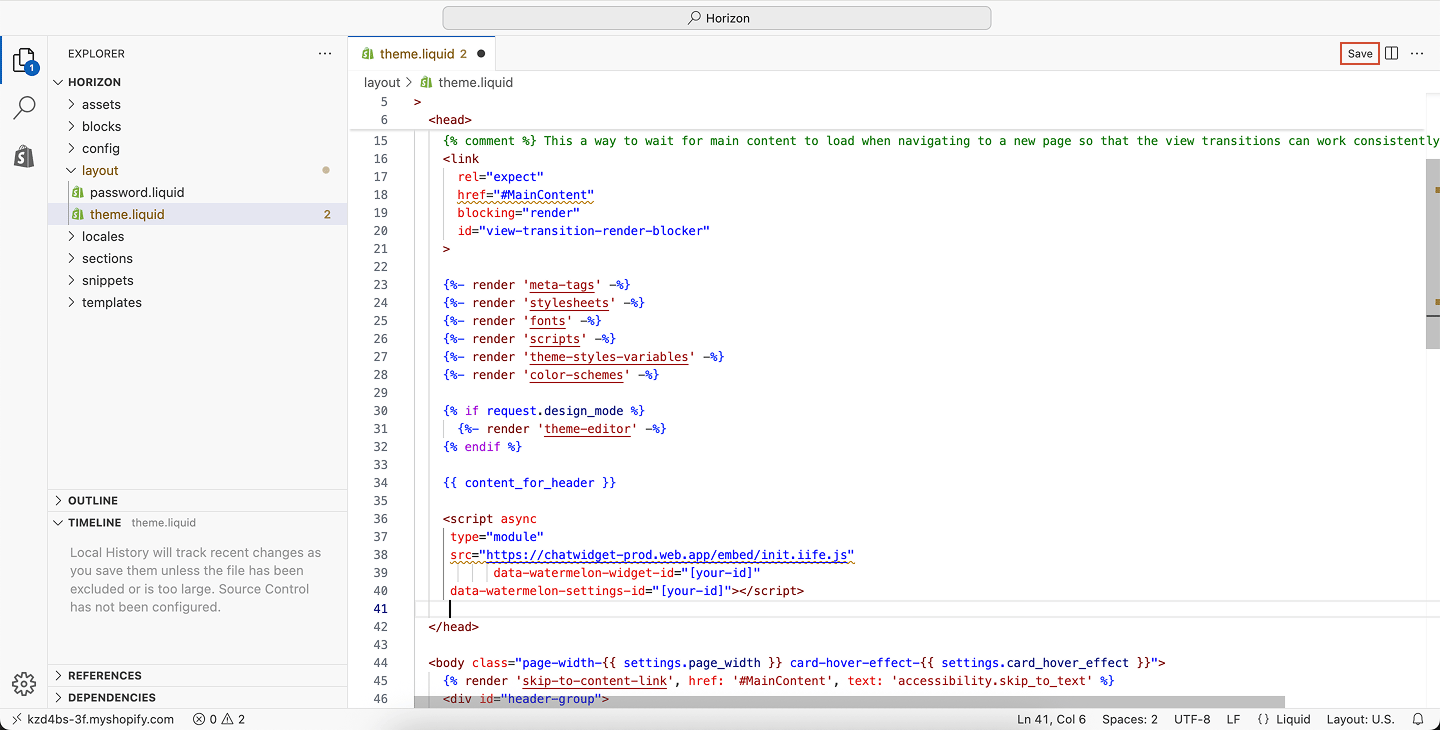This screenshot has width=1440, height=730.
Task: Open Explorer views ellipsis menu
Action: pyautogui.click(x=325, y=54)
